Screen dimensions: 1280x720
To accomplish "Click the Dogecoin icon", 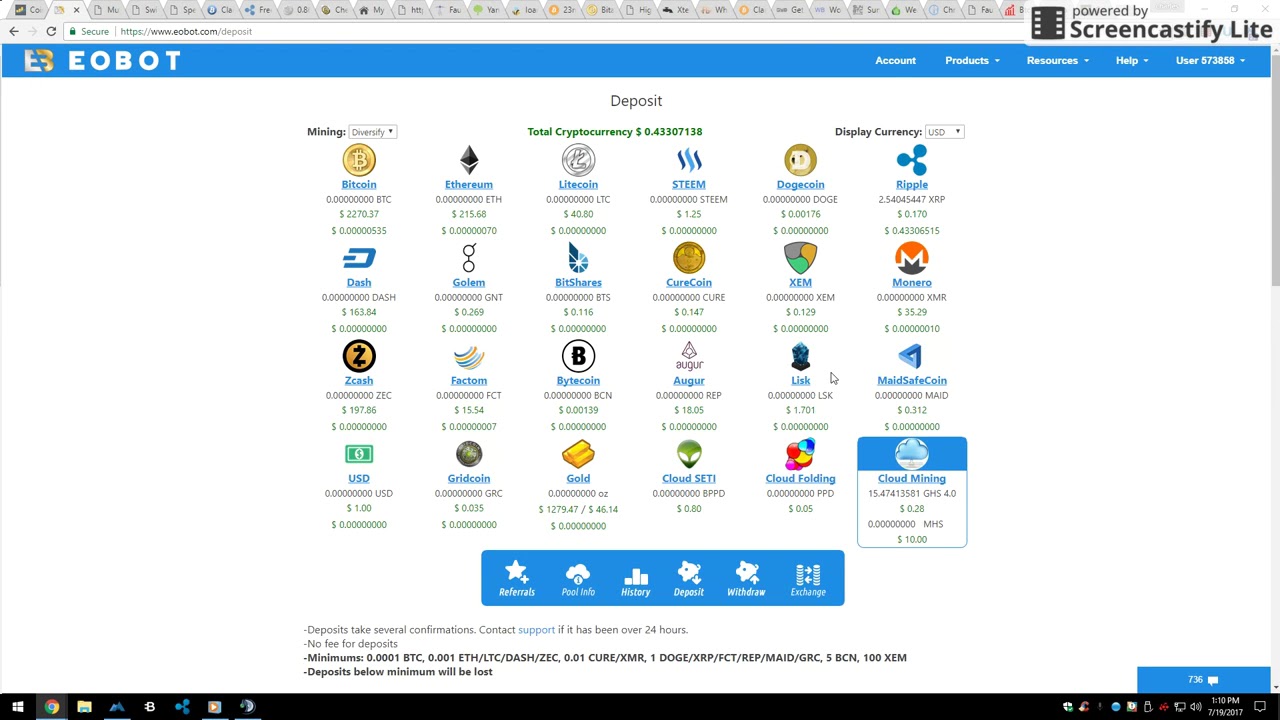I will 800,160.
